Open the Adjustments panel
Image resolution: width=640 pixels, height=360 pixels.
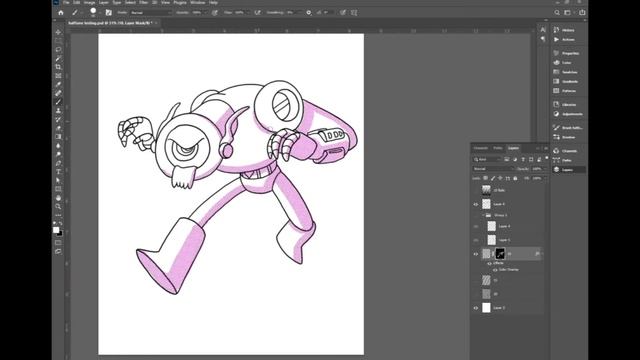click(x=568, y=114)
